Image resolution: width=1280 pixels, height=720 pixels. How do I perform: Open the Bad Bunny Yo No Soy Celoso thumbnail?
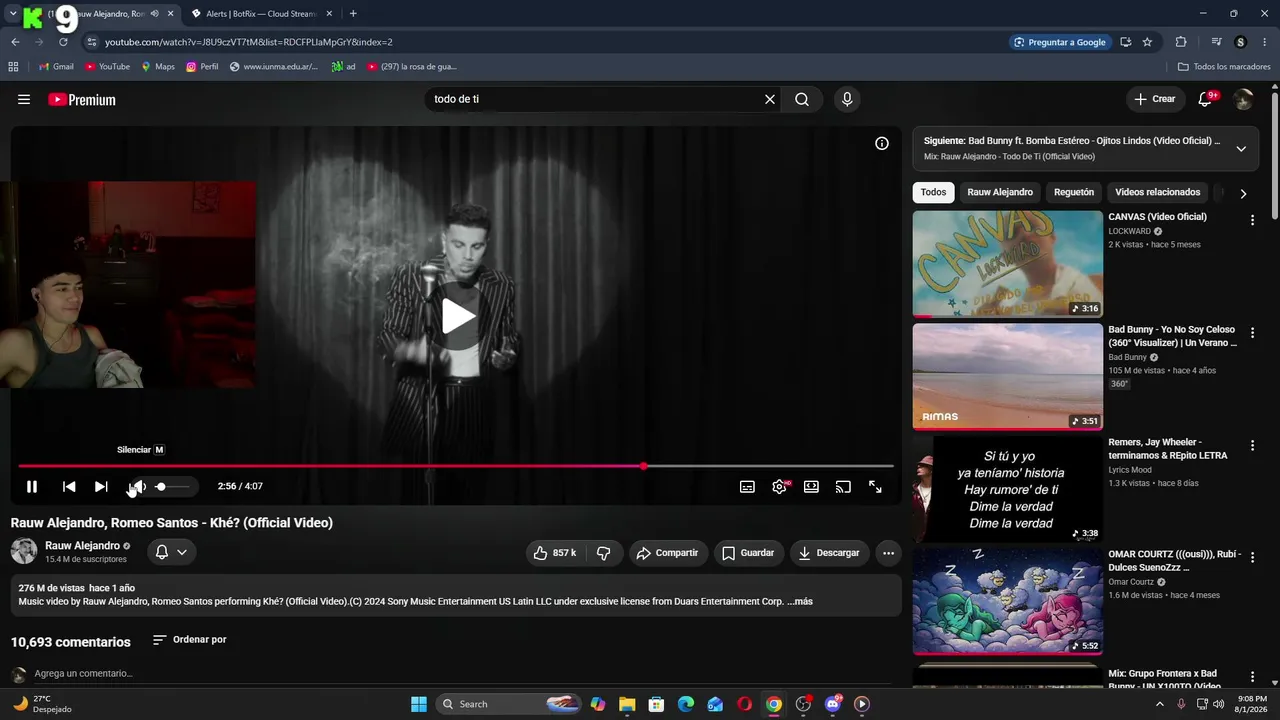(1008, 377)
